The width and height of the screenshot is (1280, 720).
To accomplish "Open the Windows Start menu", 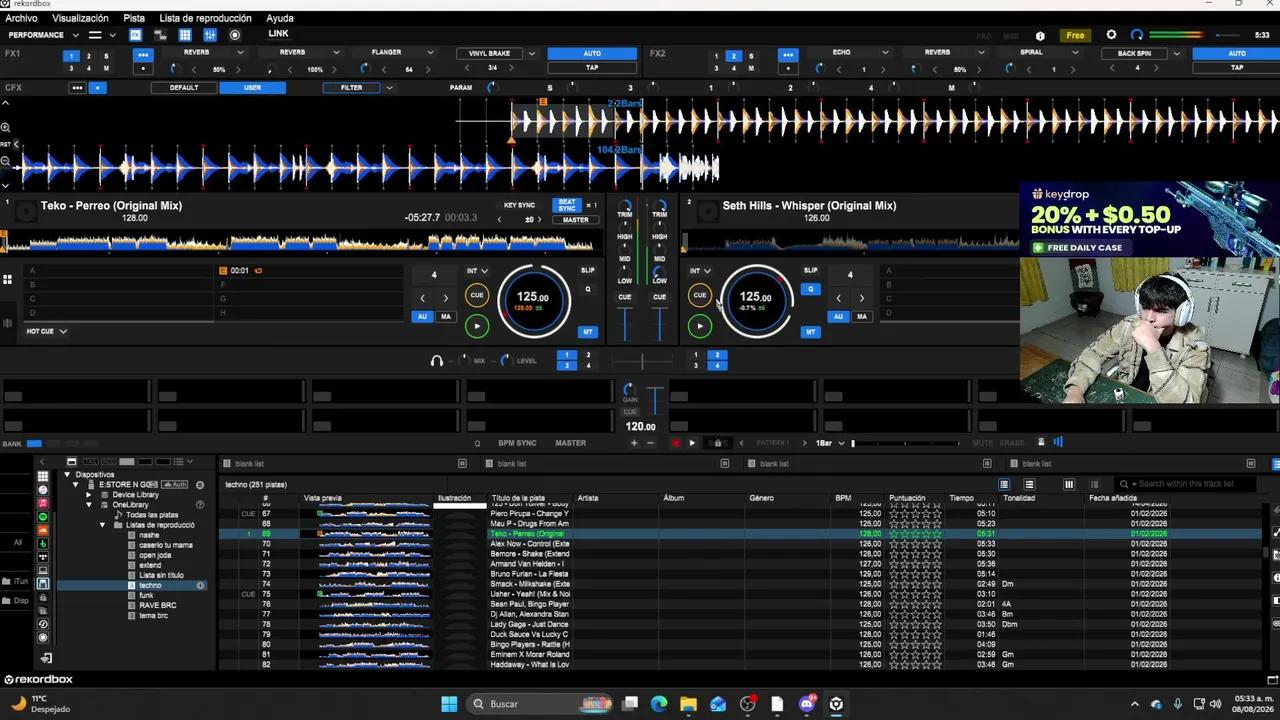I will tap(449, 704).
